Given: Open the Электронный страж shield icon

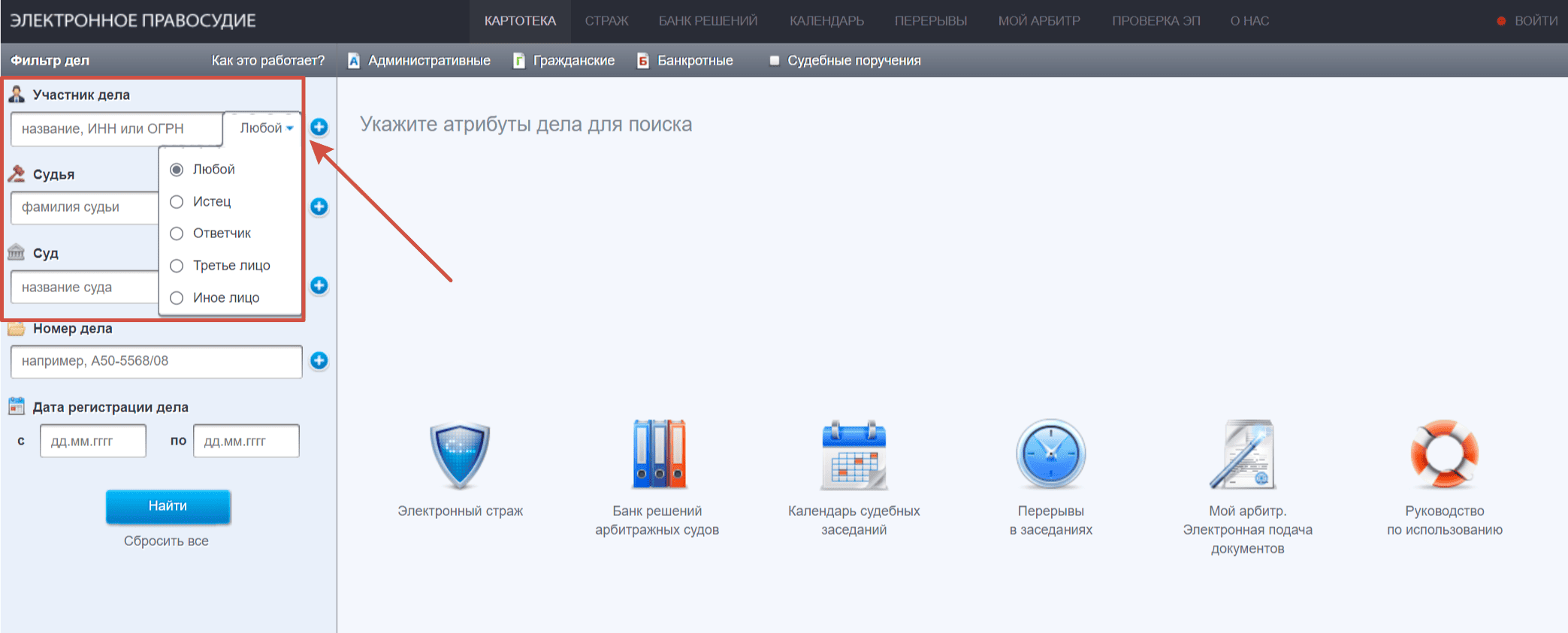Looking at the screenshot, I should coord(460,455).
